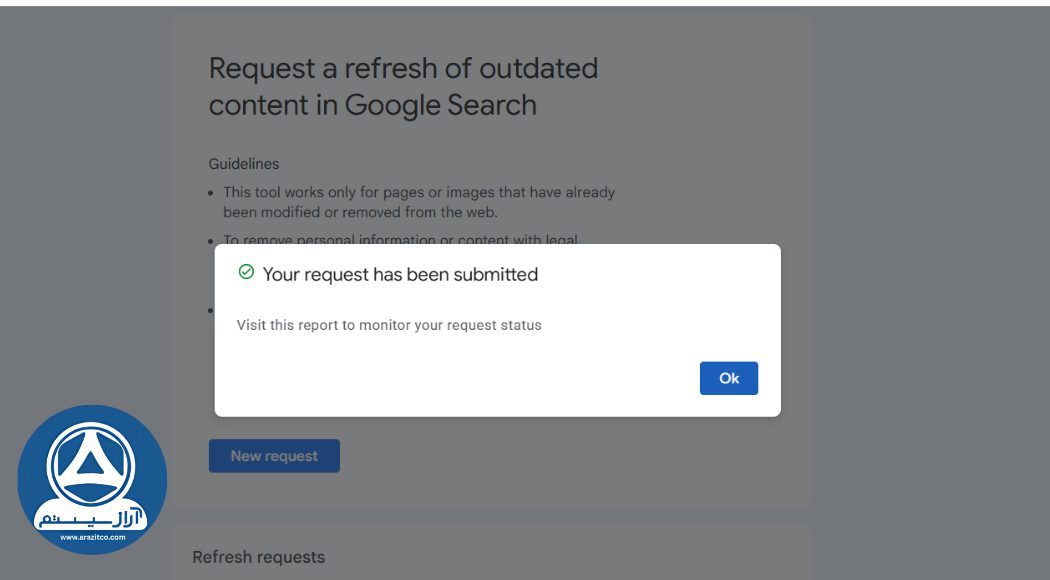Viewport: 1050px width, 580px height.
Task: Click the "Request a refresh of outdated content" heading
Action: click(403, 68)
